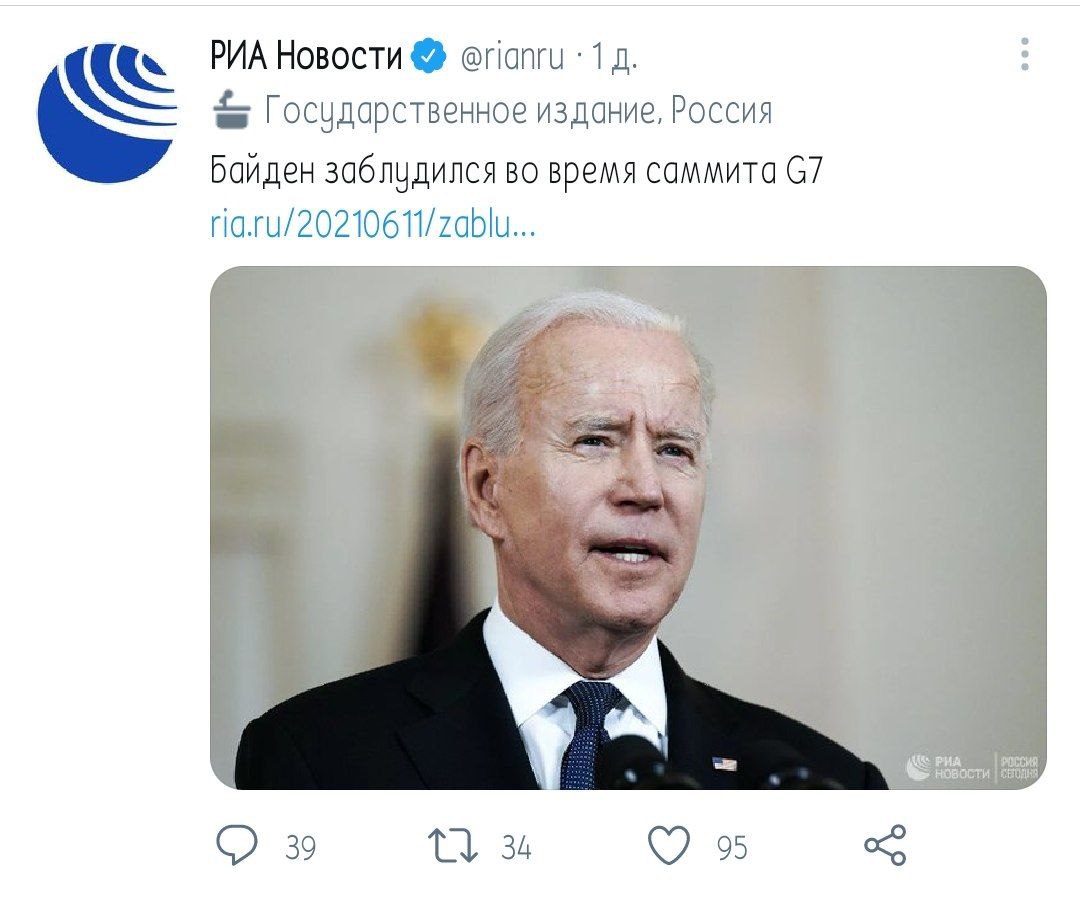Viewport: 1080px width, 900px height.
Task: Open the reply speech bubble icon
Action: coord(237,844)
